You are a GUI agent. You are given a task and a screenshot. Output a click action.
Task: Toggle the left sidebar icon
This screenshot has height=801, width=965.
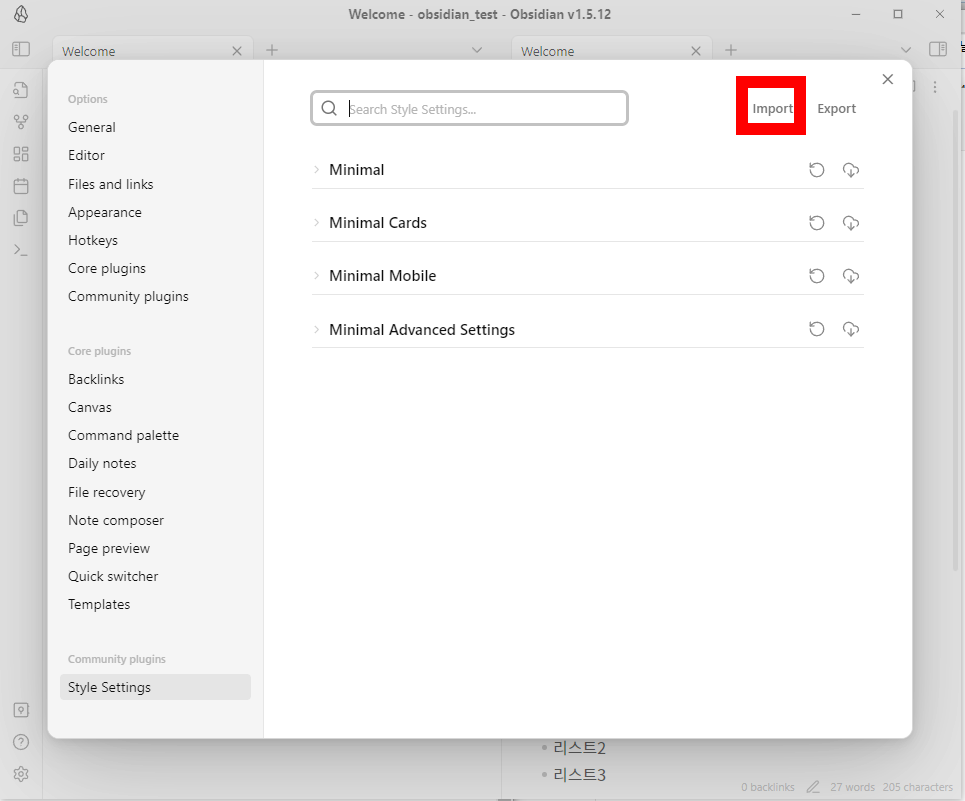click(21, 49)
